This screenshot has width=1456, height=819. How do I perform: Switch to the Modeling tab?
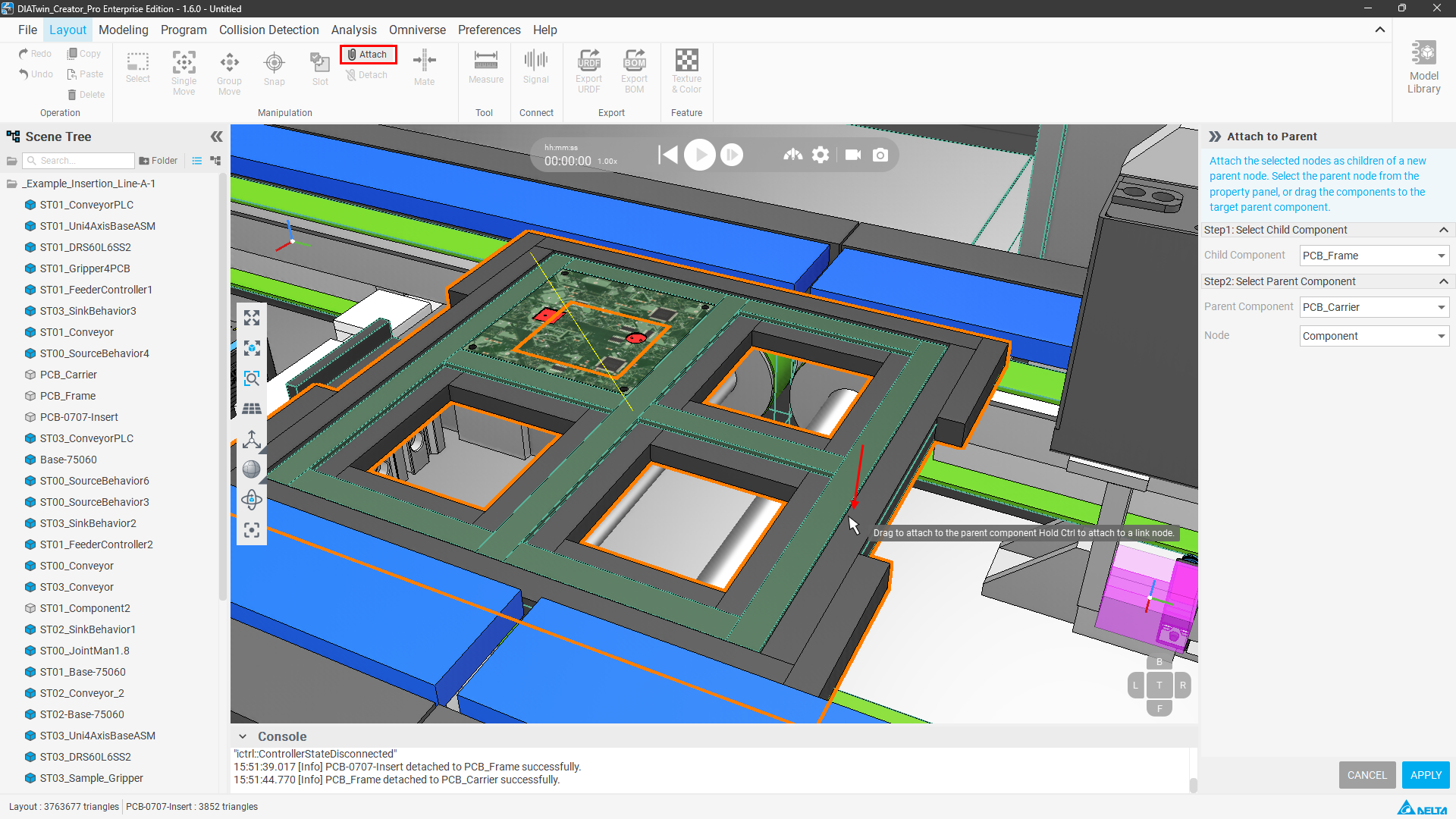pos(124,30)
